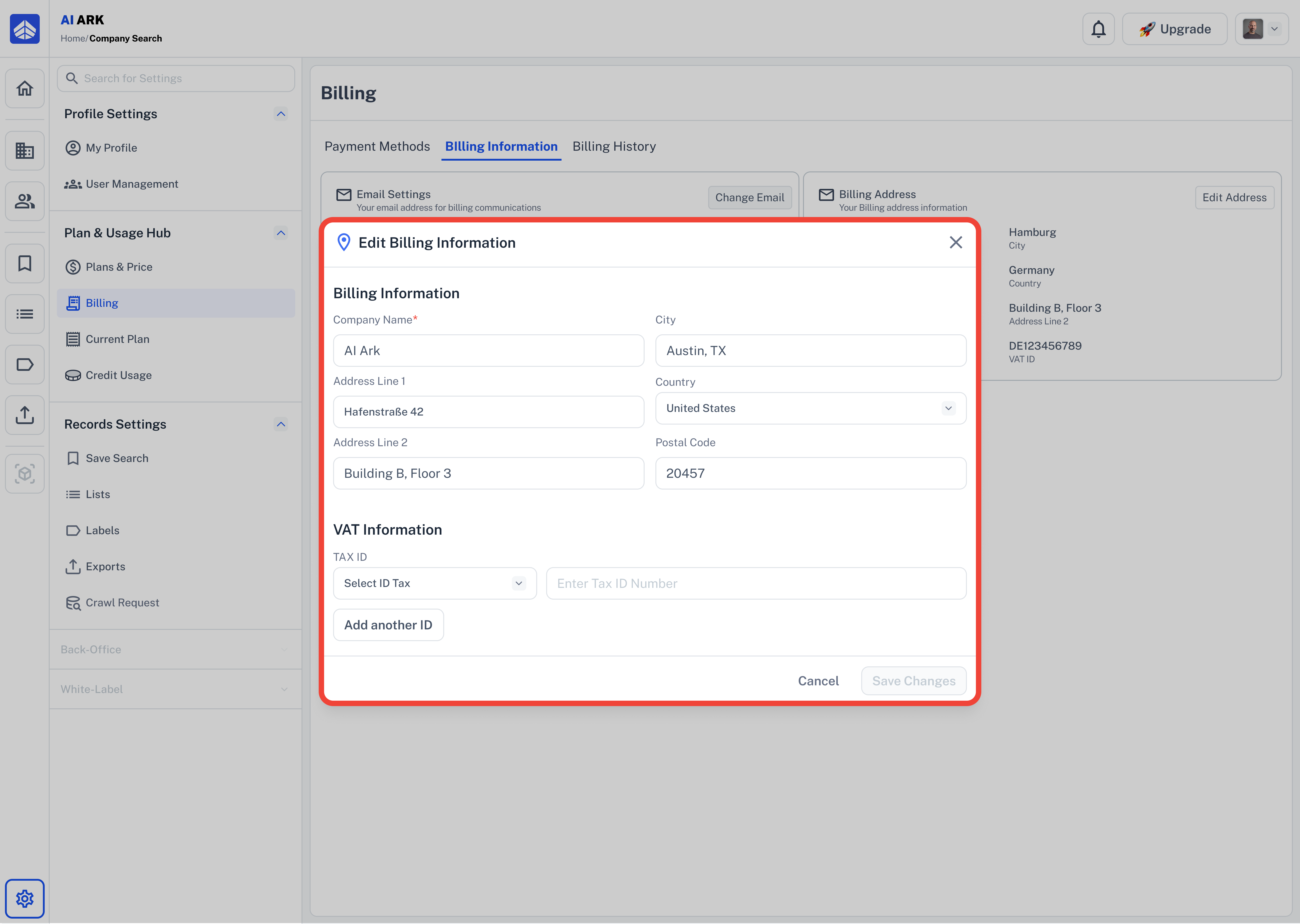Focus the Search for Settings field

[x=176, y=78]
